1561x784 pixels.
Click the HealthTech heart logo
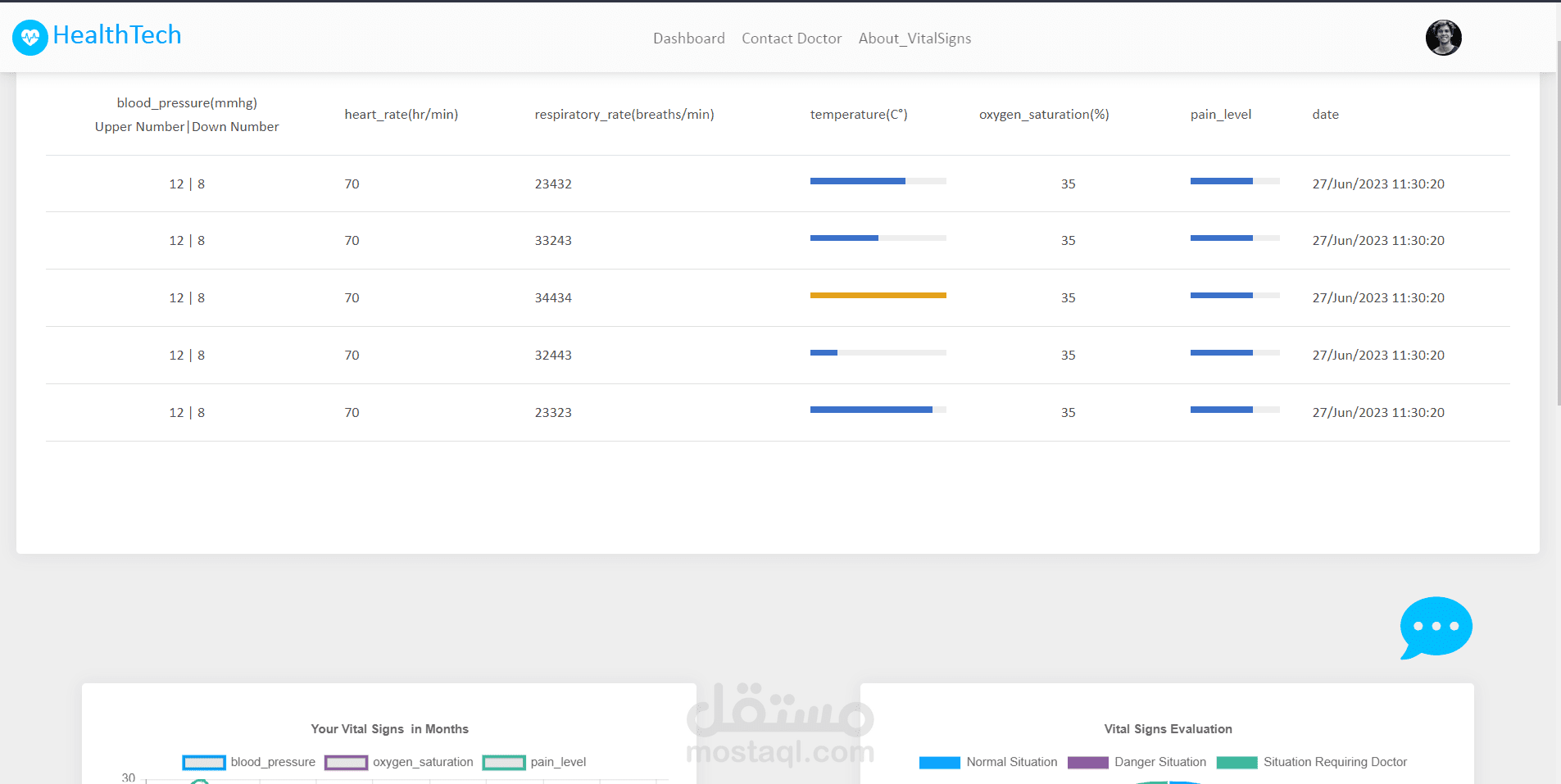click(29, 37)
